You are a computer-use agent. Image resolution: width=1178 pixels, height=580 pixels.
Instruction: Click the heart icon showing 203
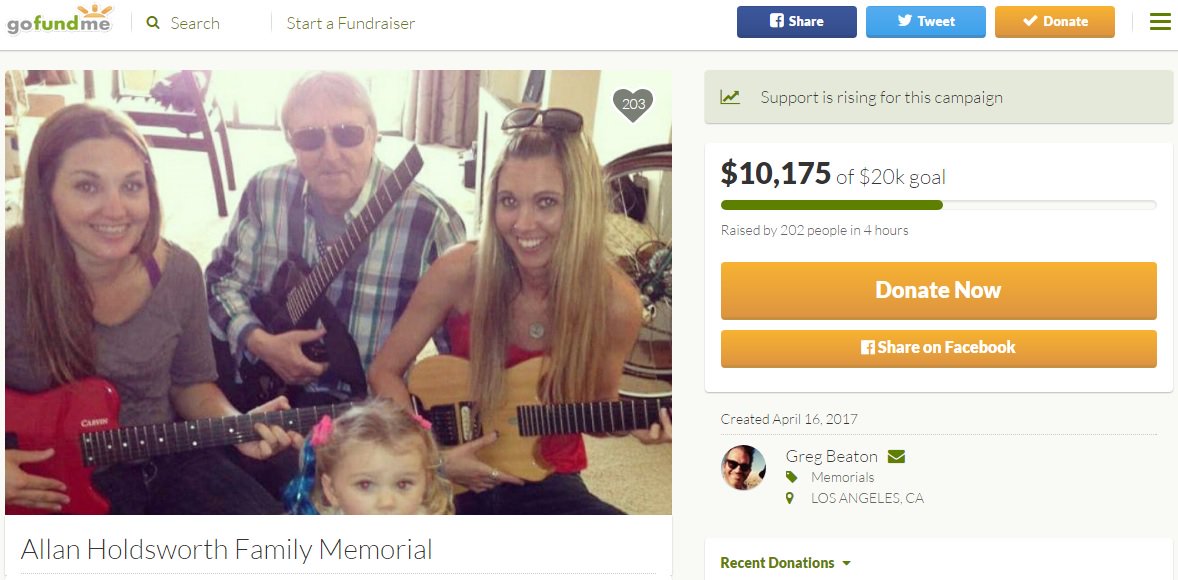(x=633, y=104)
